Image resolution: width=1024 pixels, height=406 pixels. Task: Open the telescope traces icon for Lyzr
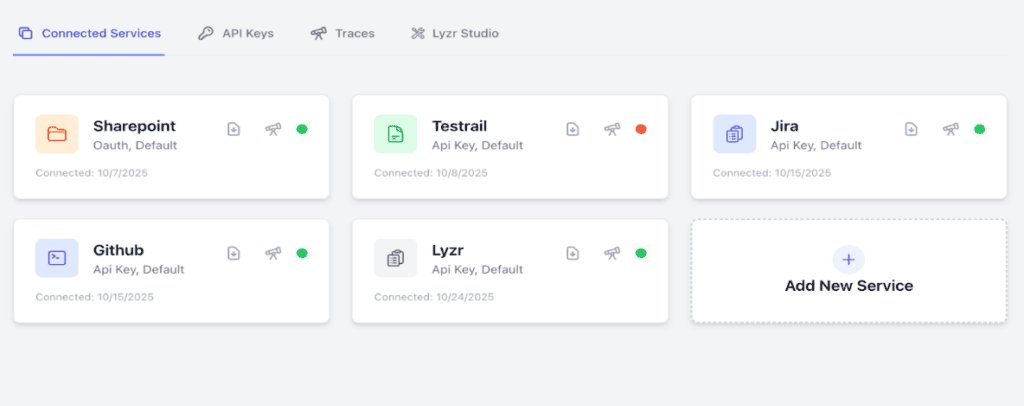click(612, 253)
